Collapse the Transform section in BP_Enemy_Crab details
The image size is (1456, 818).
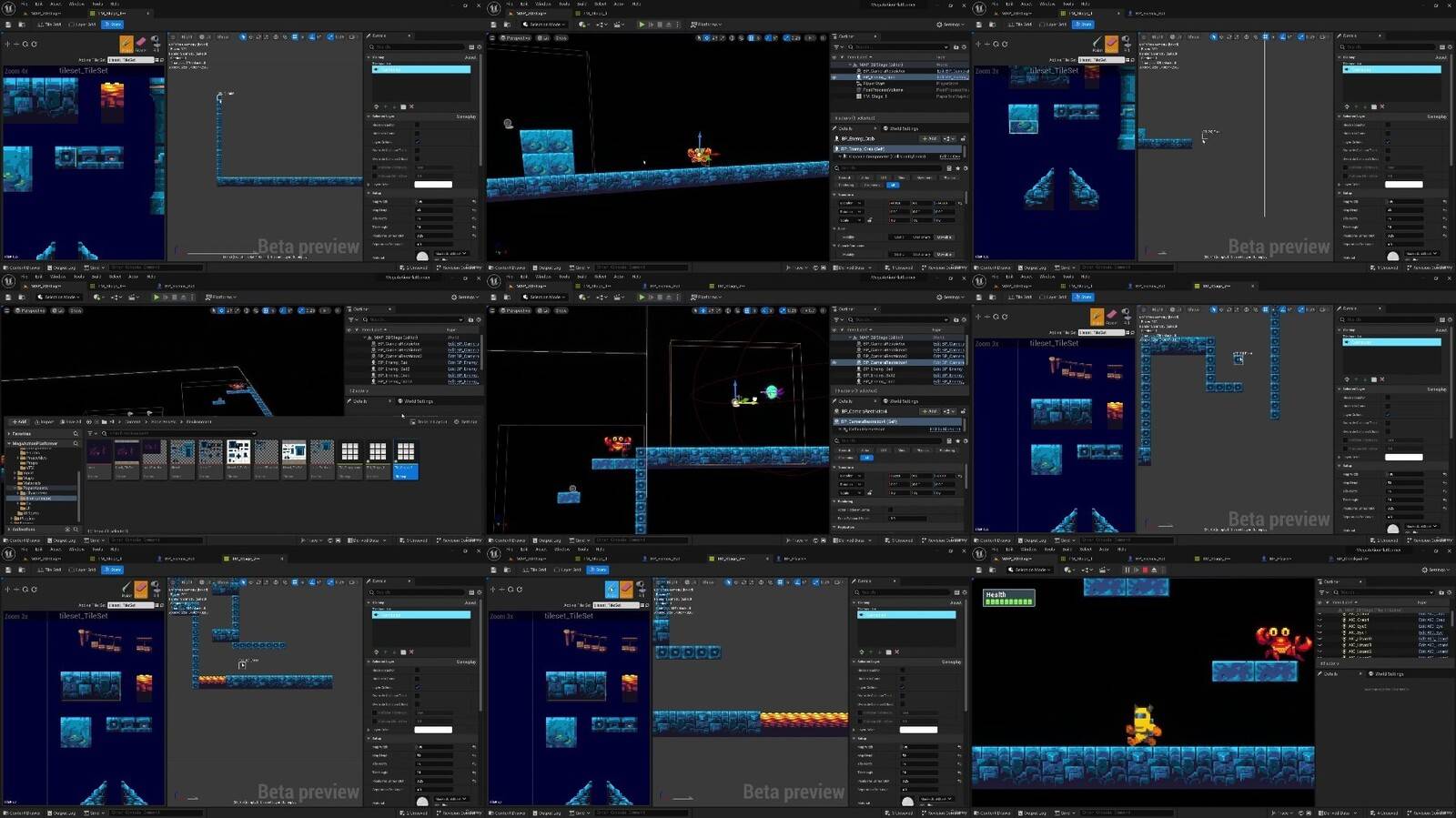click(x=836, y=194)
